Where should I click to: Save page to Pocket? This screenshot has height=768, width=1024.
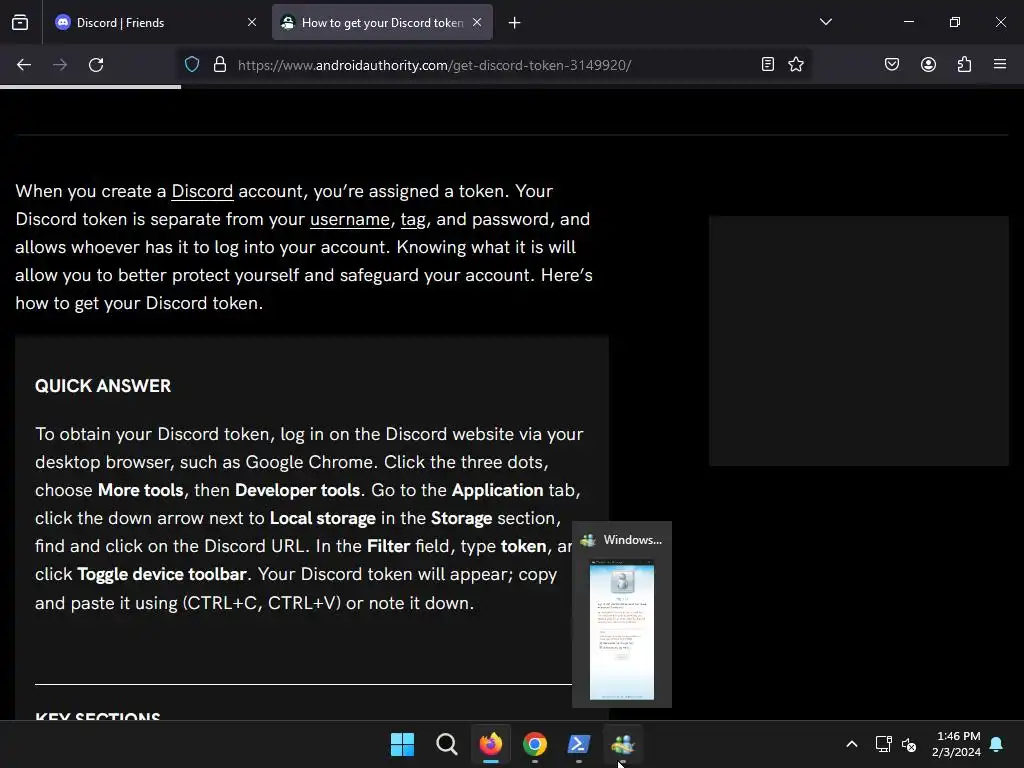tap(892, 65)
